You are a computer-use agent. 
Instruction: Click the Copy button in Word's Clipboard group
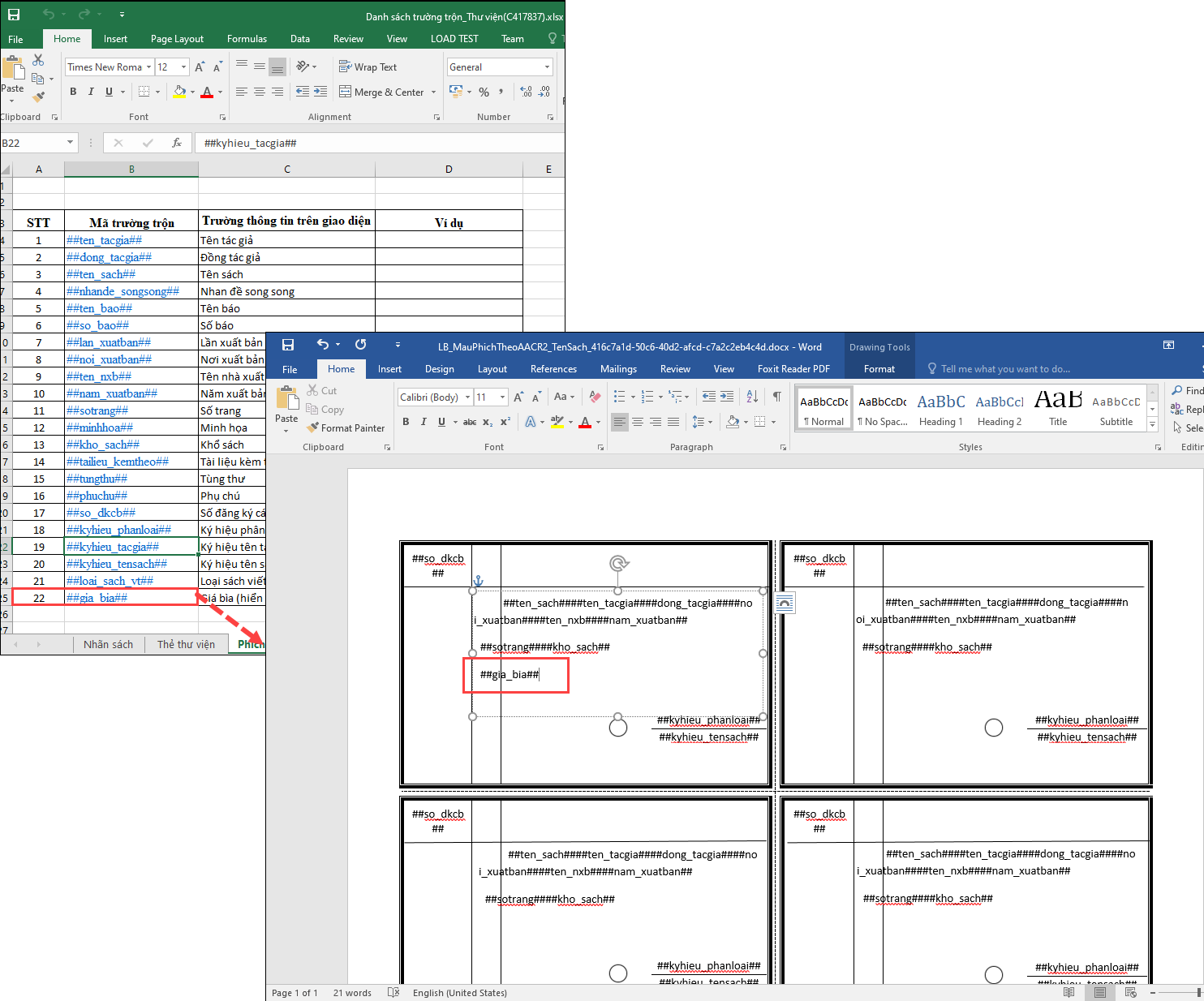[x=325, y=410]
